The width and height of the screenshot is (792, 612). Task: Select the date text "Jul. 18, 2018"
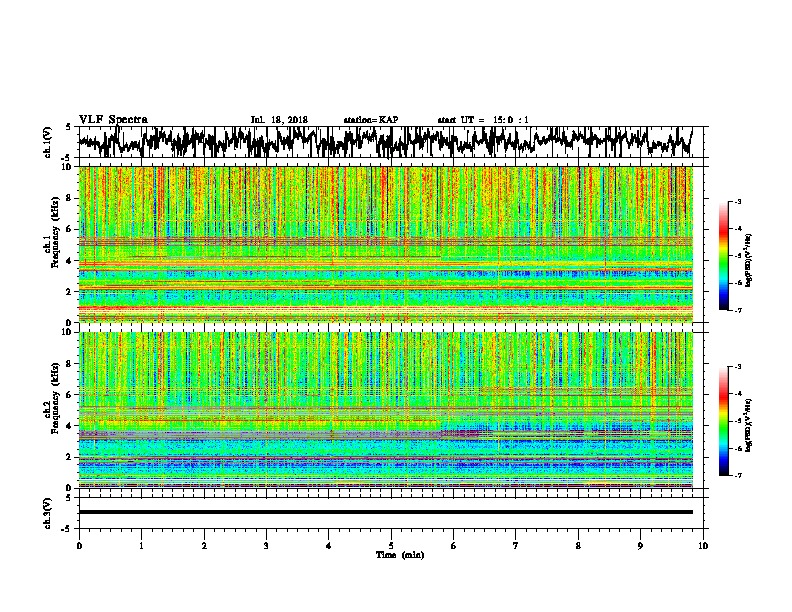[279, 120]
